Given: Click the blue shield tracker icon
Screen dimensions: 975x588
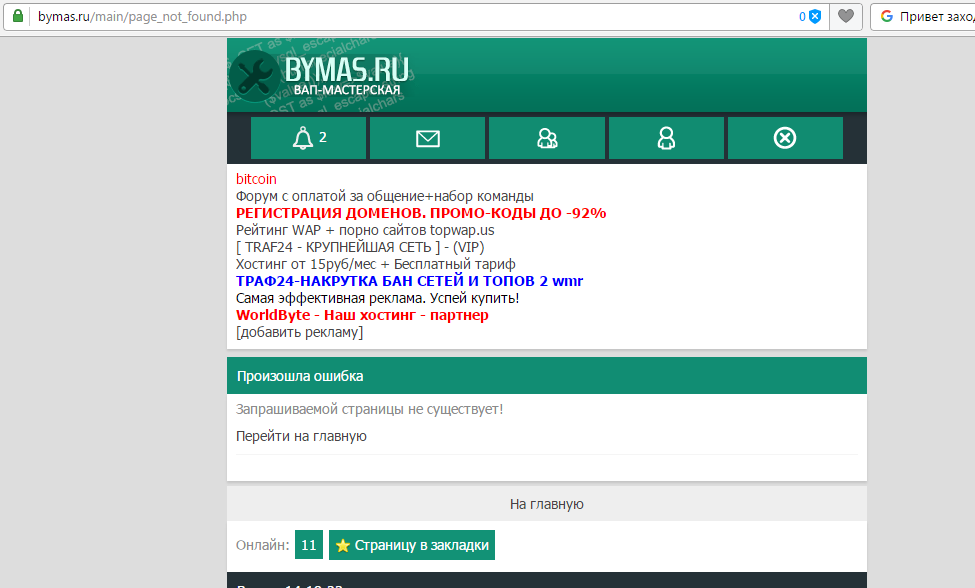Looking at the screenshot, I should pos(815,16).
